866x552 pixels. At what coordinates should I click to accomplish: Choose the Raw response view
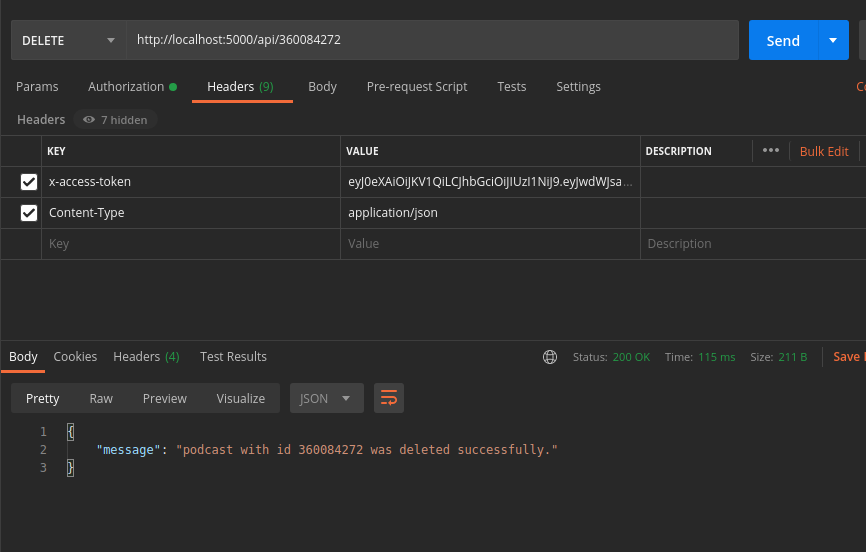pos(101,398)
